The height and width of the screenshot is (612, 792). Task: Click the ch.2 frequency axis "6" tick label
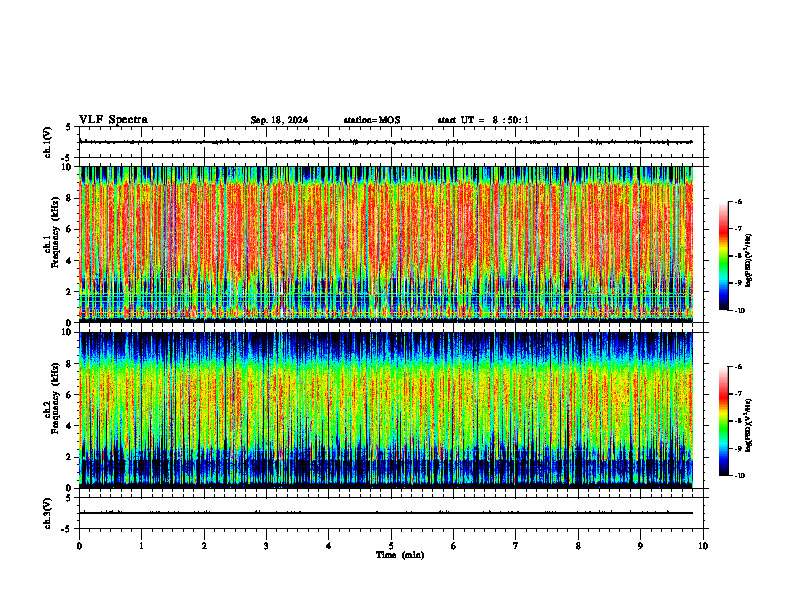pos(70,395)
